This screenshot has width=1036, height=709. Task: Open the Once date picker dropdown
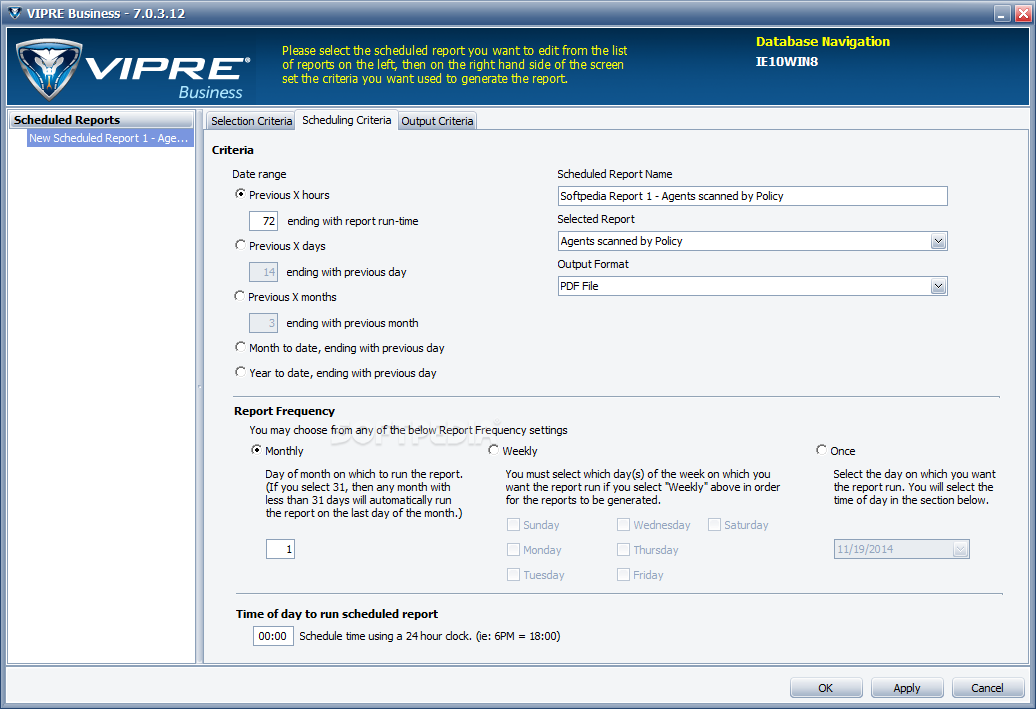[x=961, y=550]
